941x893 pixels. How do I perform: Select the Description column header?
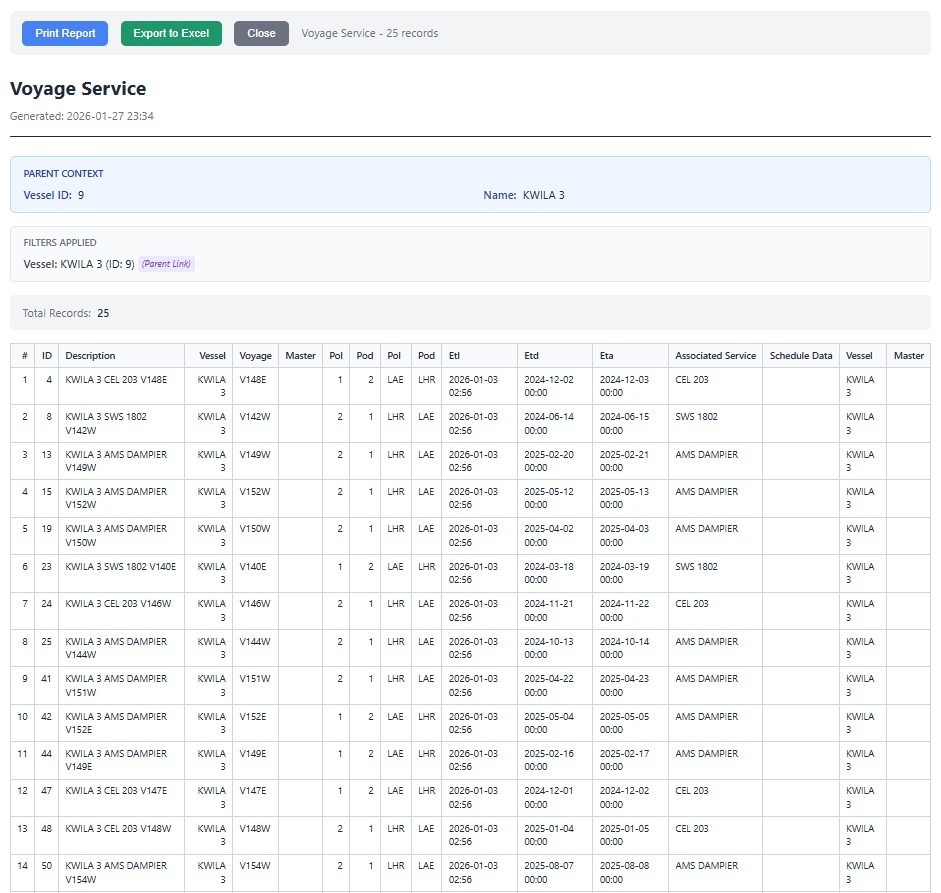(90, 356)
